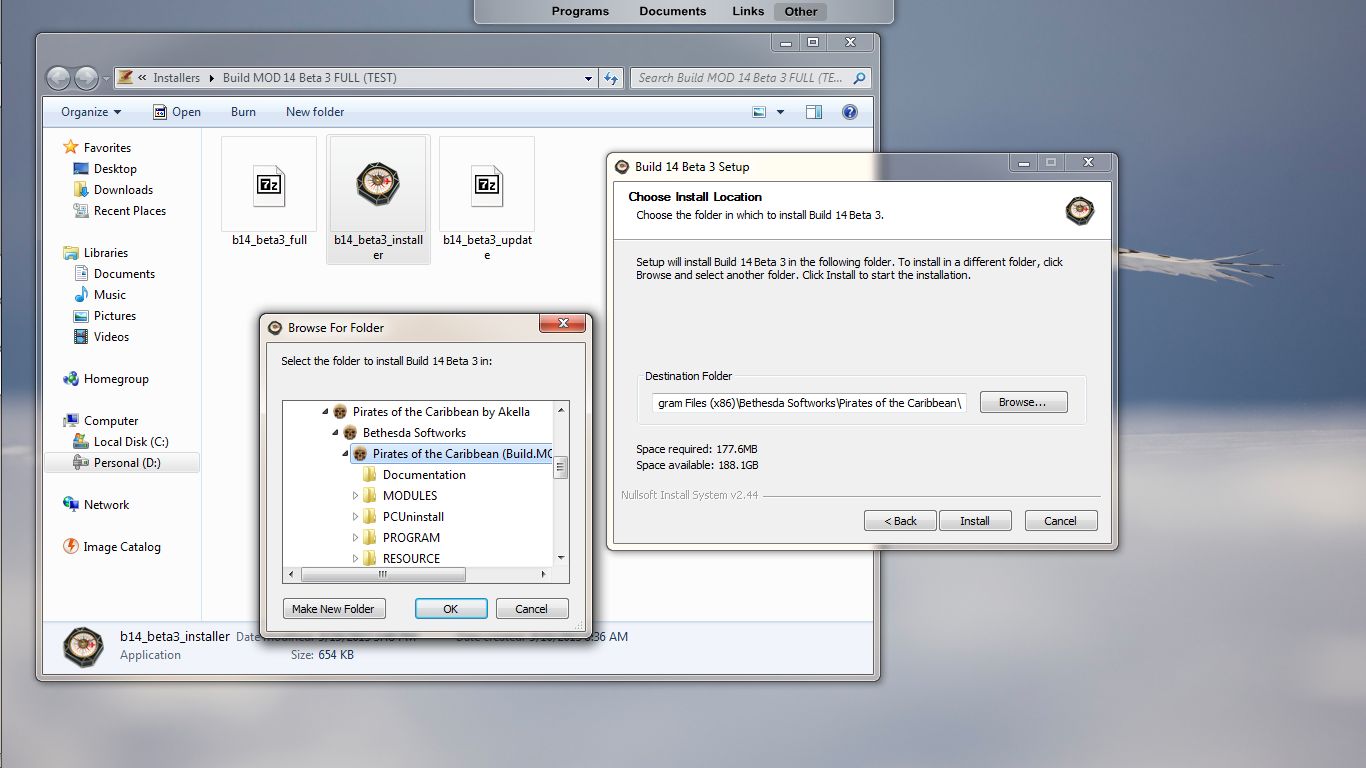
Task: Close the Browse For Folder dialog
Action: tap(561, 323)
